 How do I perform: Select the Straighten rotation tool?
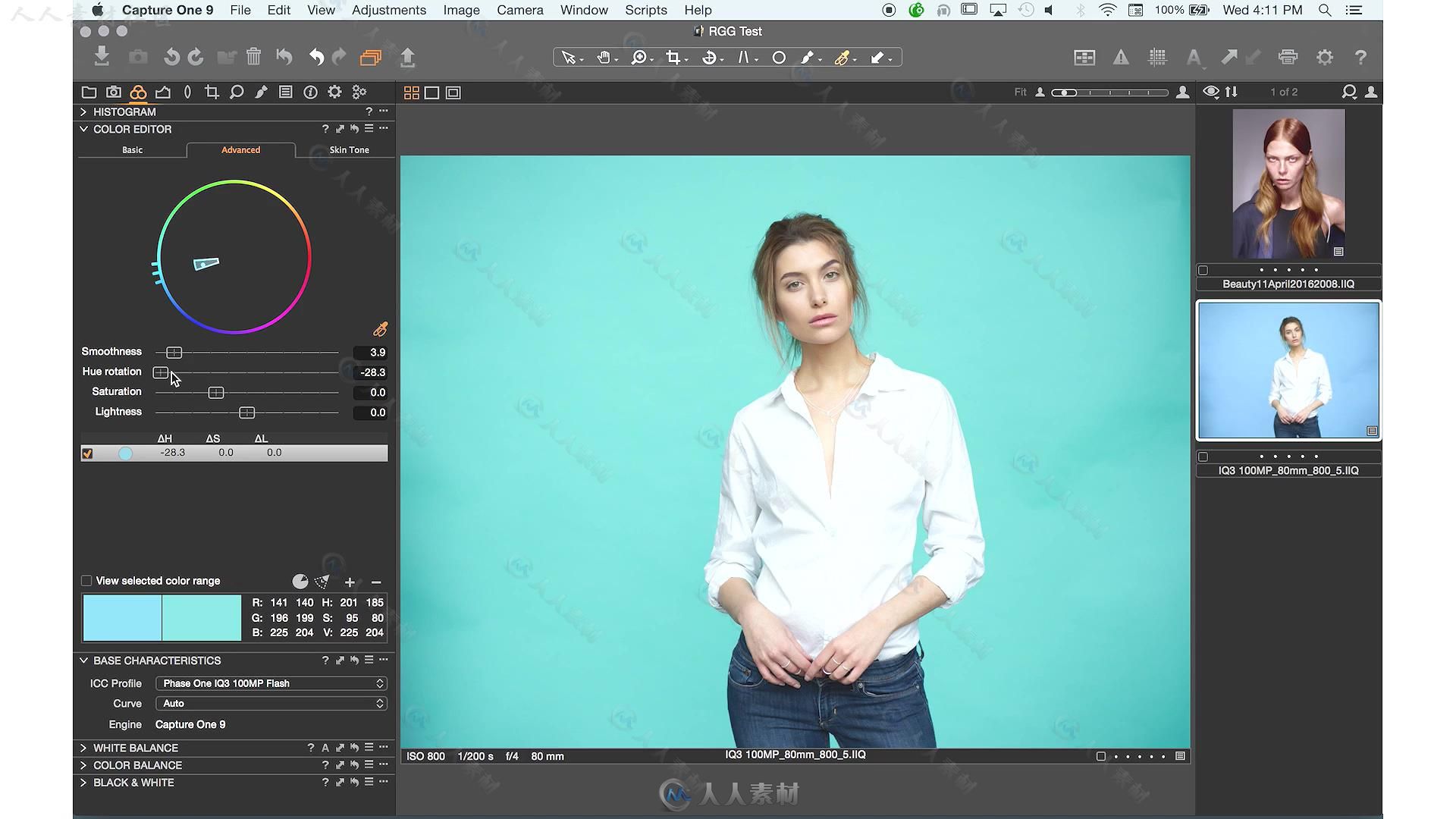point(710,58)
